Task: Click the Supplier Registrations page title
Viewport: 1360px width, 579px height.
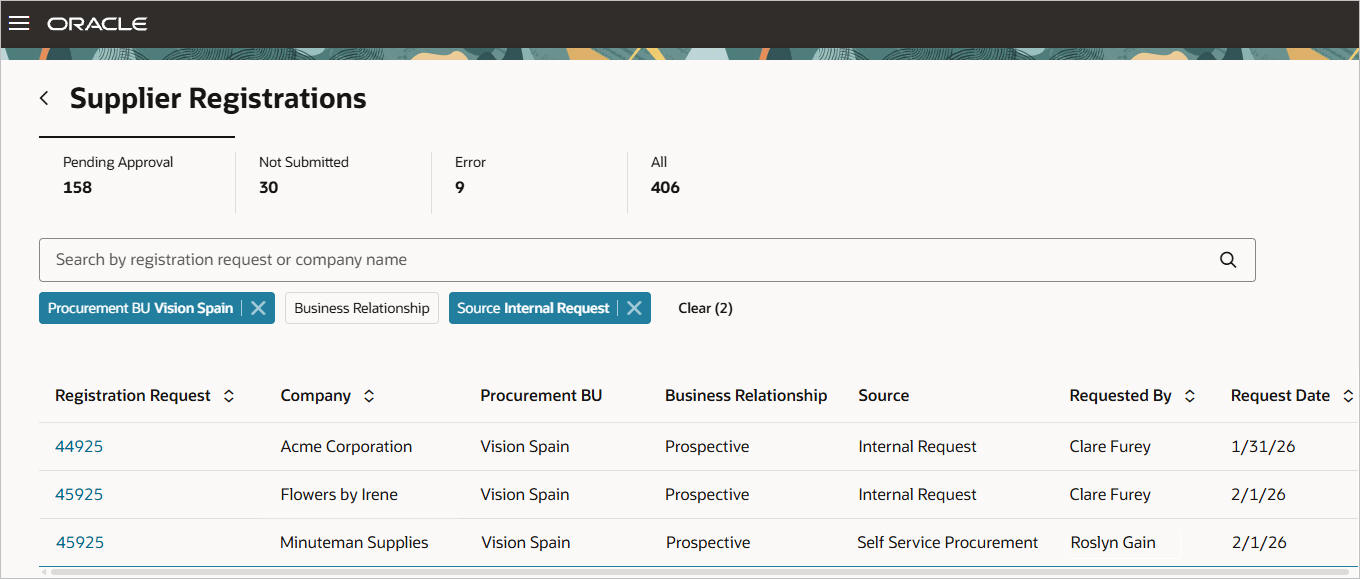Action: coord(218,98)
